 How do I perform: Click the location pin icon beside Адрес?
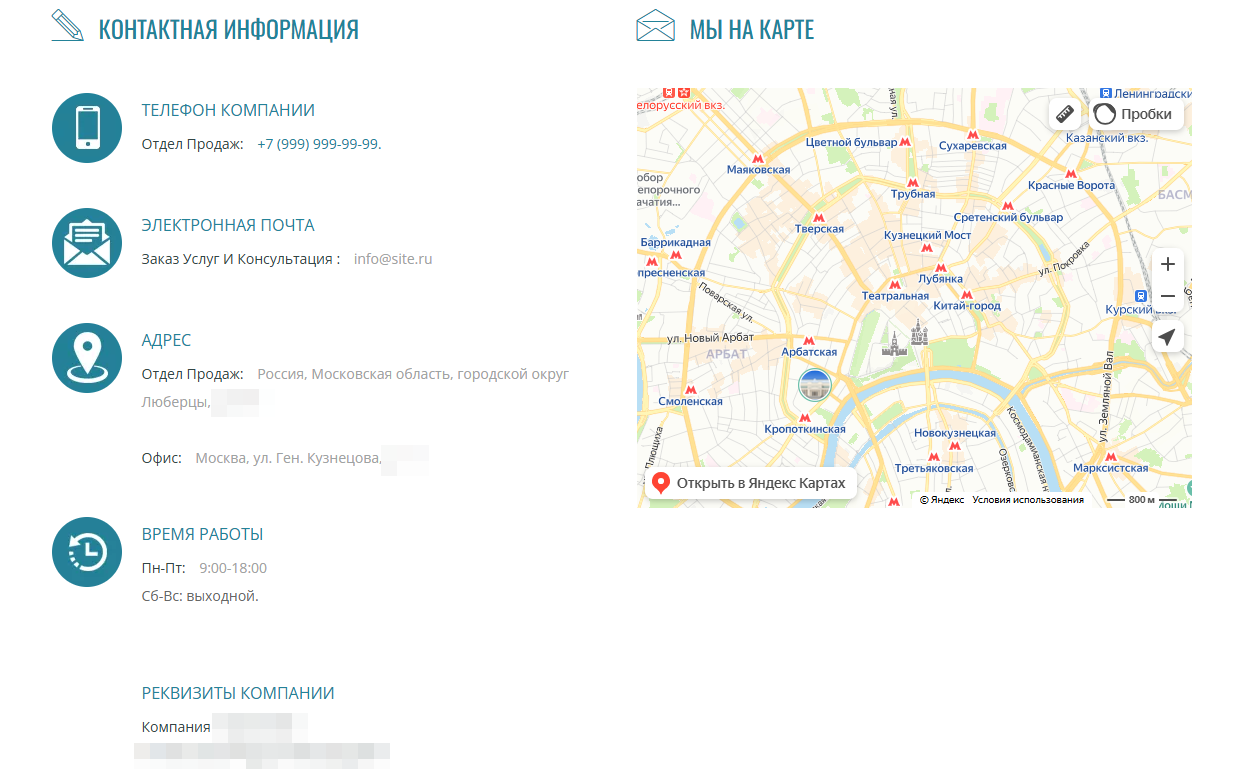87,357
